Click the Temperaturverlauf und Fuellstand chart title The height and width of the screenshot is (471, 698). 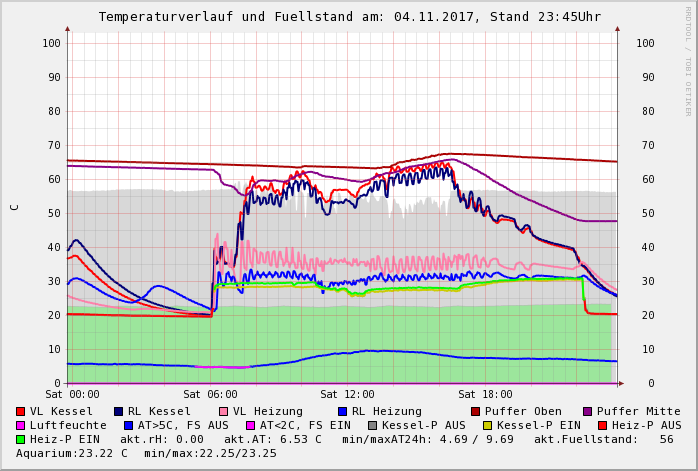coord(349,17)
